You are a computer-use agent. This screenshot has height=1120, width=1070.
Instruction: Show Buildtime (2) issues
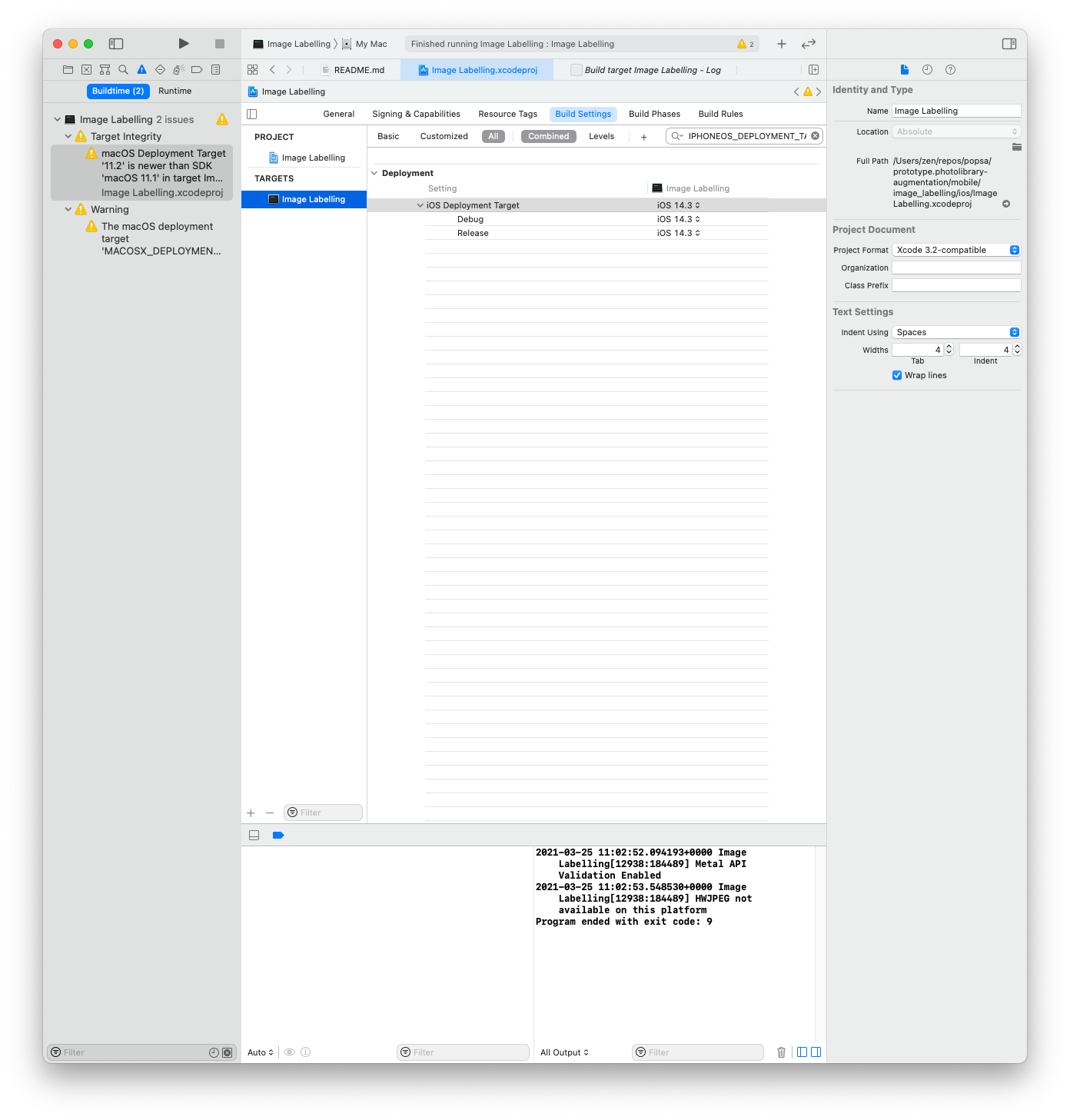118,91
